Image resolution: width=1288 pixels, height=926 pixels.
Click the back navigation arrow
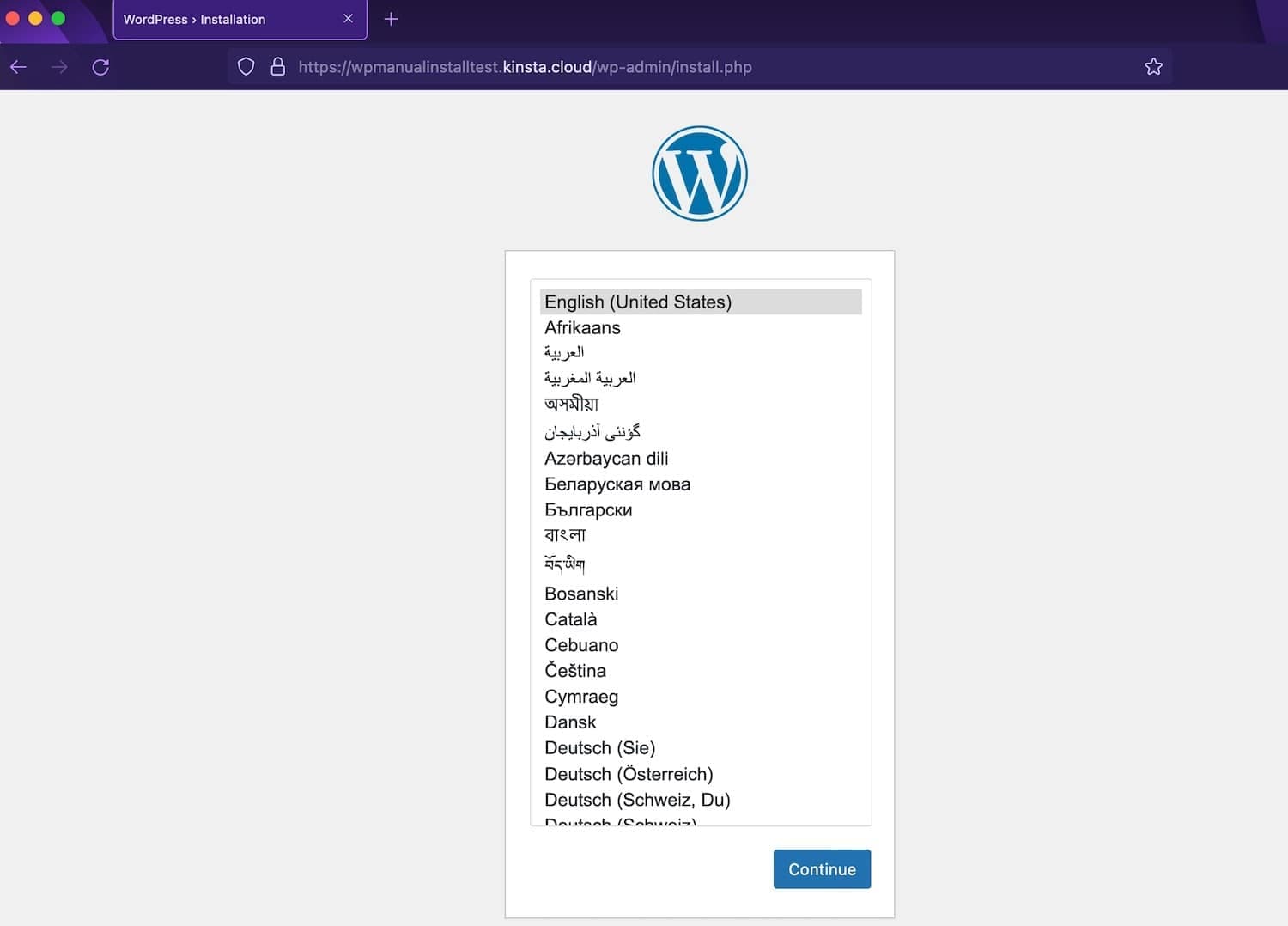[18, 66]
